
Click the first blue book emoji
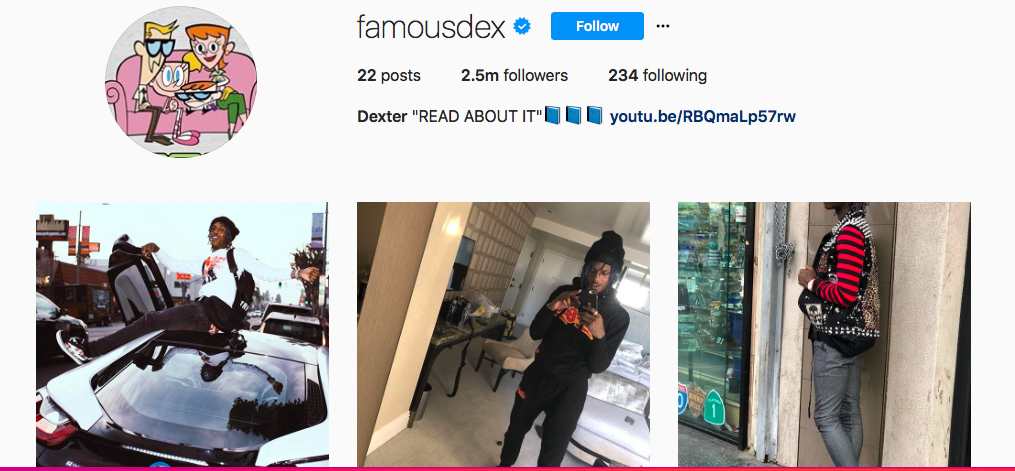pyautogui.click(x=552, y=116)
